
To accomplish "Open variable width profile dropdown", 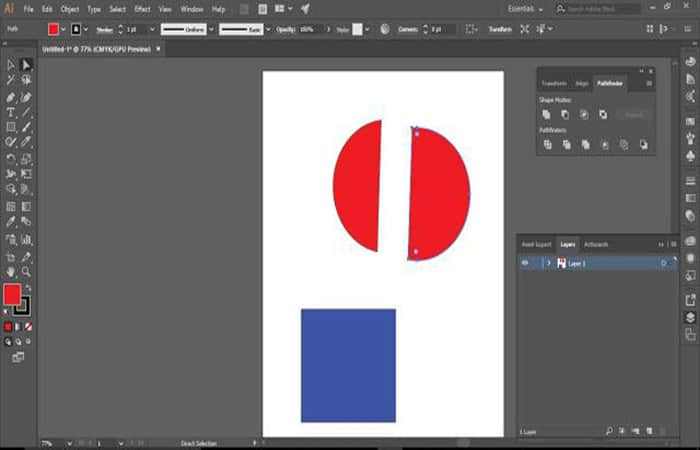I will (211, 29).
